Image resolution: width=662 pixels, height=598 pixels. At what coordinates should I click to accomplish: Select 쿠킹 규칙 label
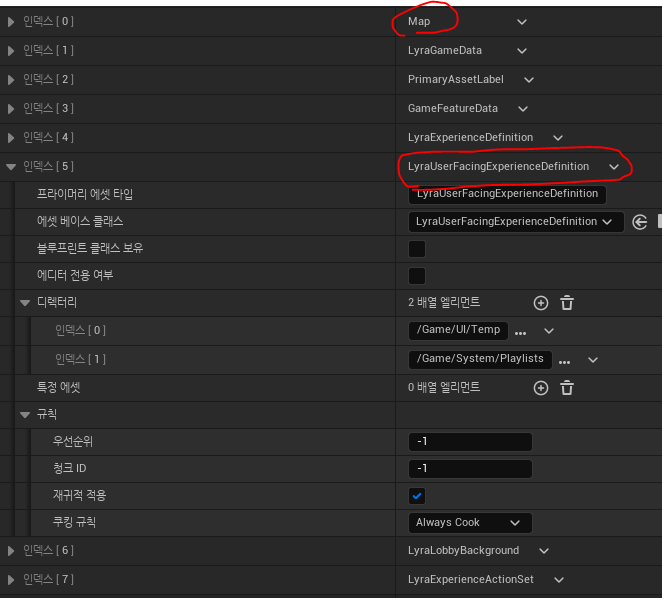(x=74, y=522)
